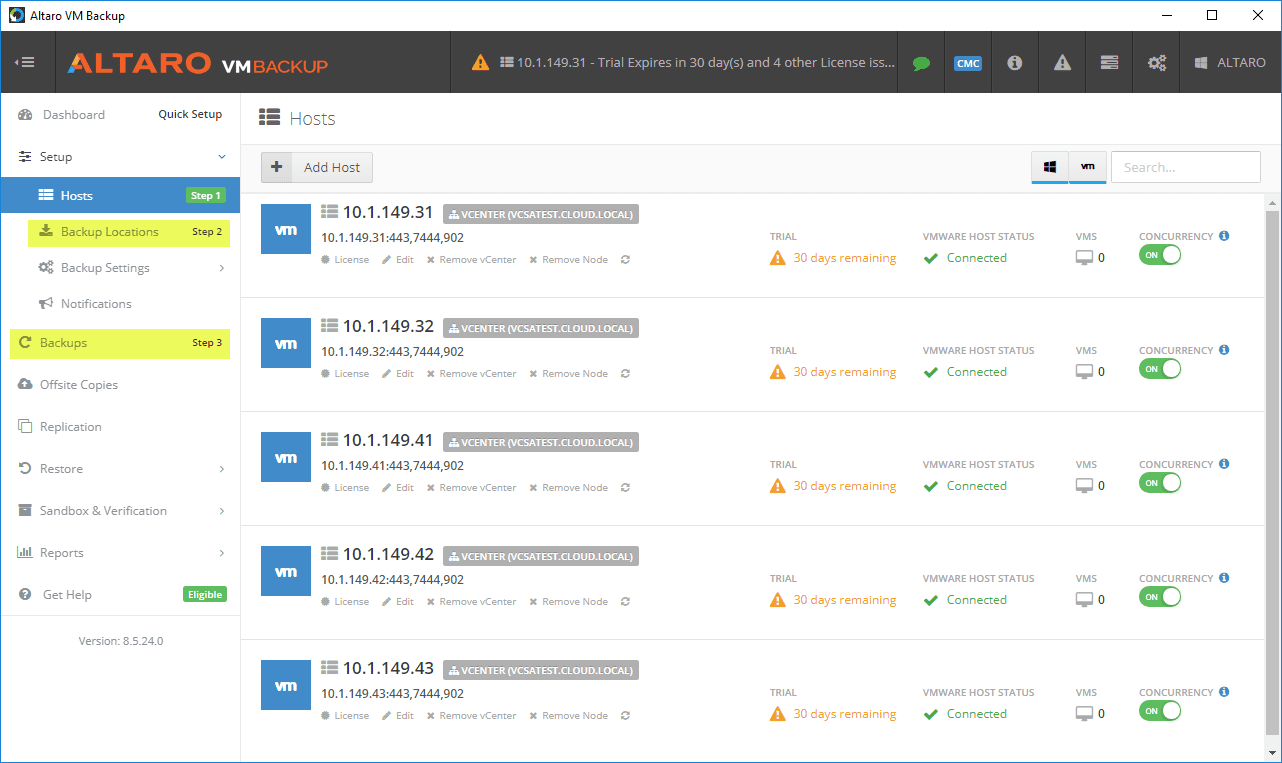
Task: Click the blue vm icon for host 10.1.149.41
Action: pos(286,457)
